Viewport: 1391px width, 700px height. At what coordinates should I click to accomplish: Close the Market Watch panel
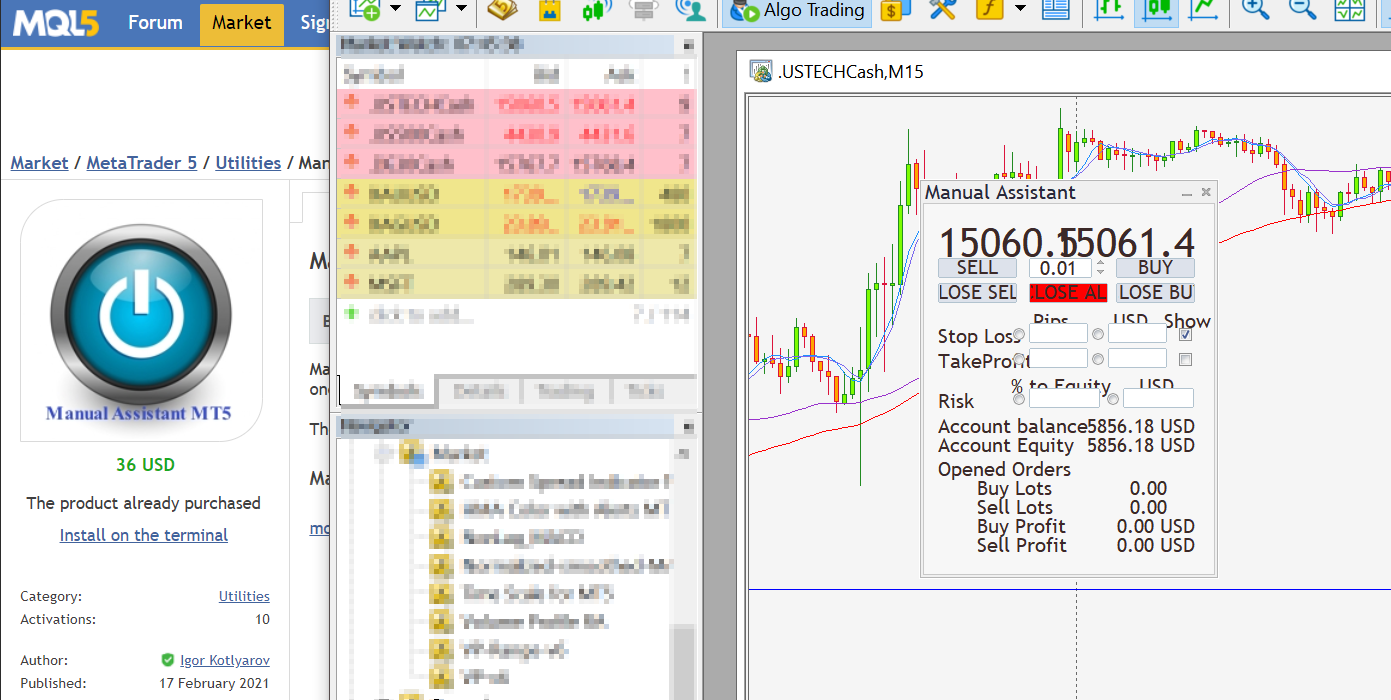point(688,45)
